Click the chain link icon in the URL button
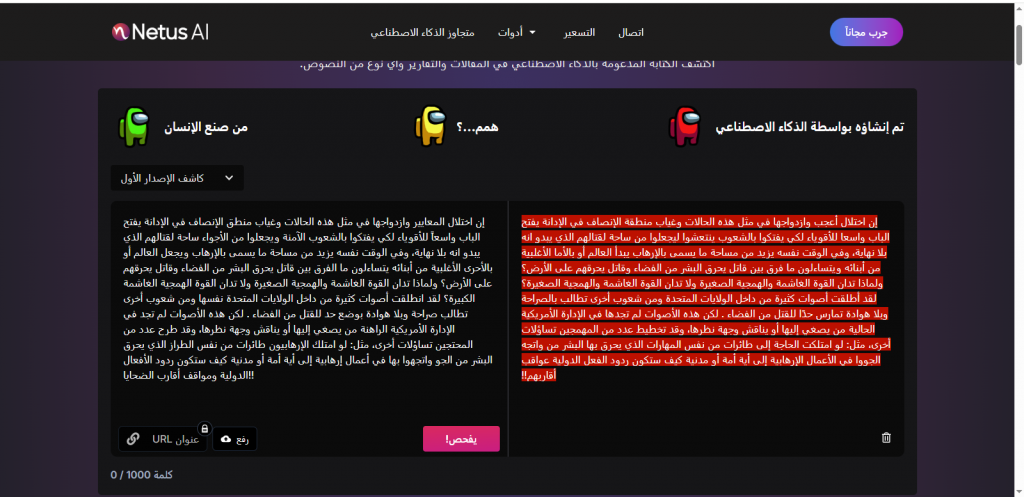Image resolution: width=1024 pixels, height=497 pixels. [133, 439]
